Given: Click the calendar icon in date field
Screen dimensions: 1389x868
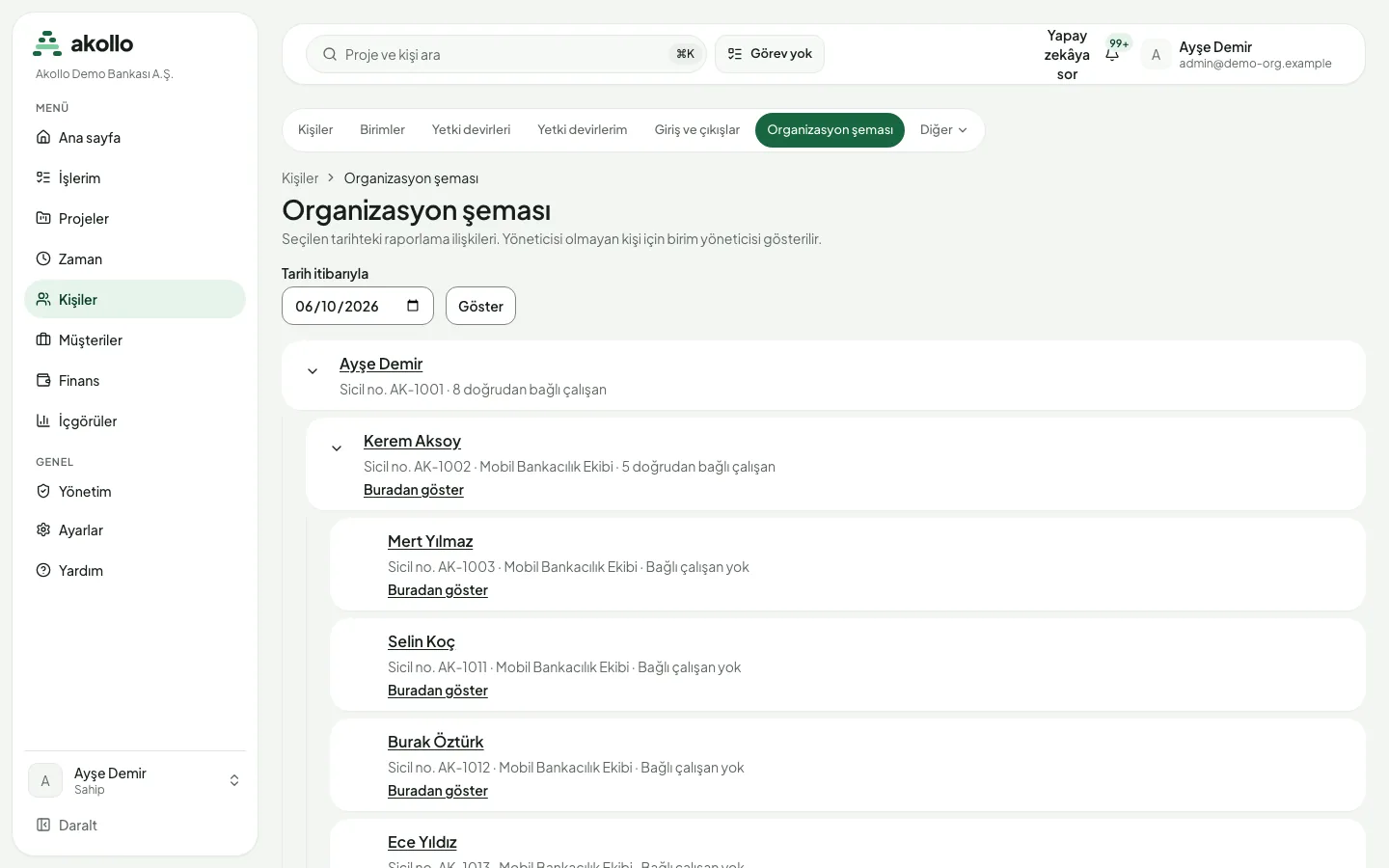Looking at the screenshot, I should tap(413, 306).
